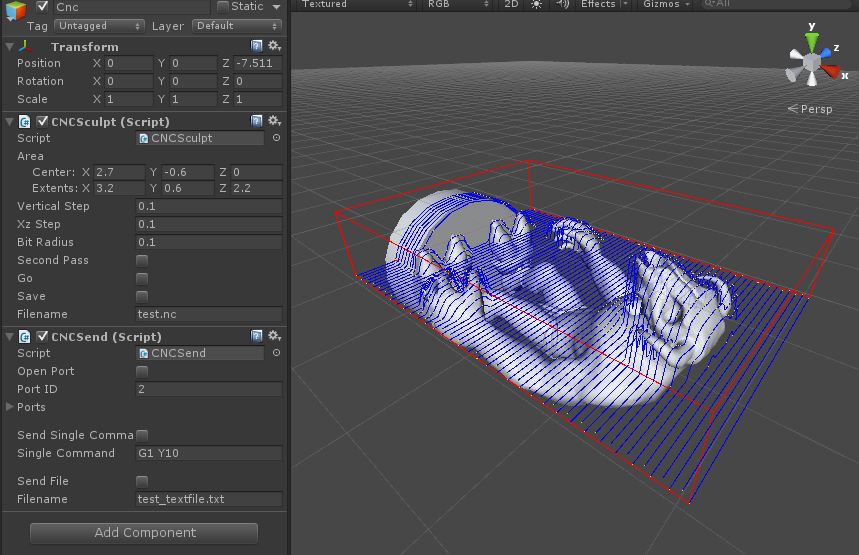Click the Vertical Step field
859x555 pixels.
tap(209, 206)
